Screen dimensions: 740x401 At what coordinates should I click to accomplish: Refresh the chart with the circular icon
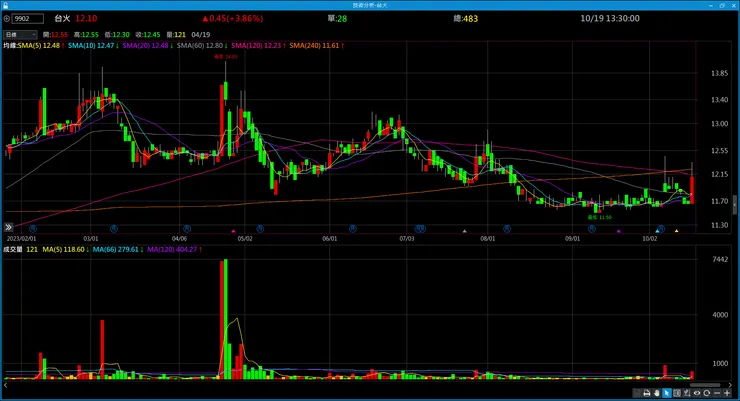coord(706,393)
